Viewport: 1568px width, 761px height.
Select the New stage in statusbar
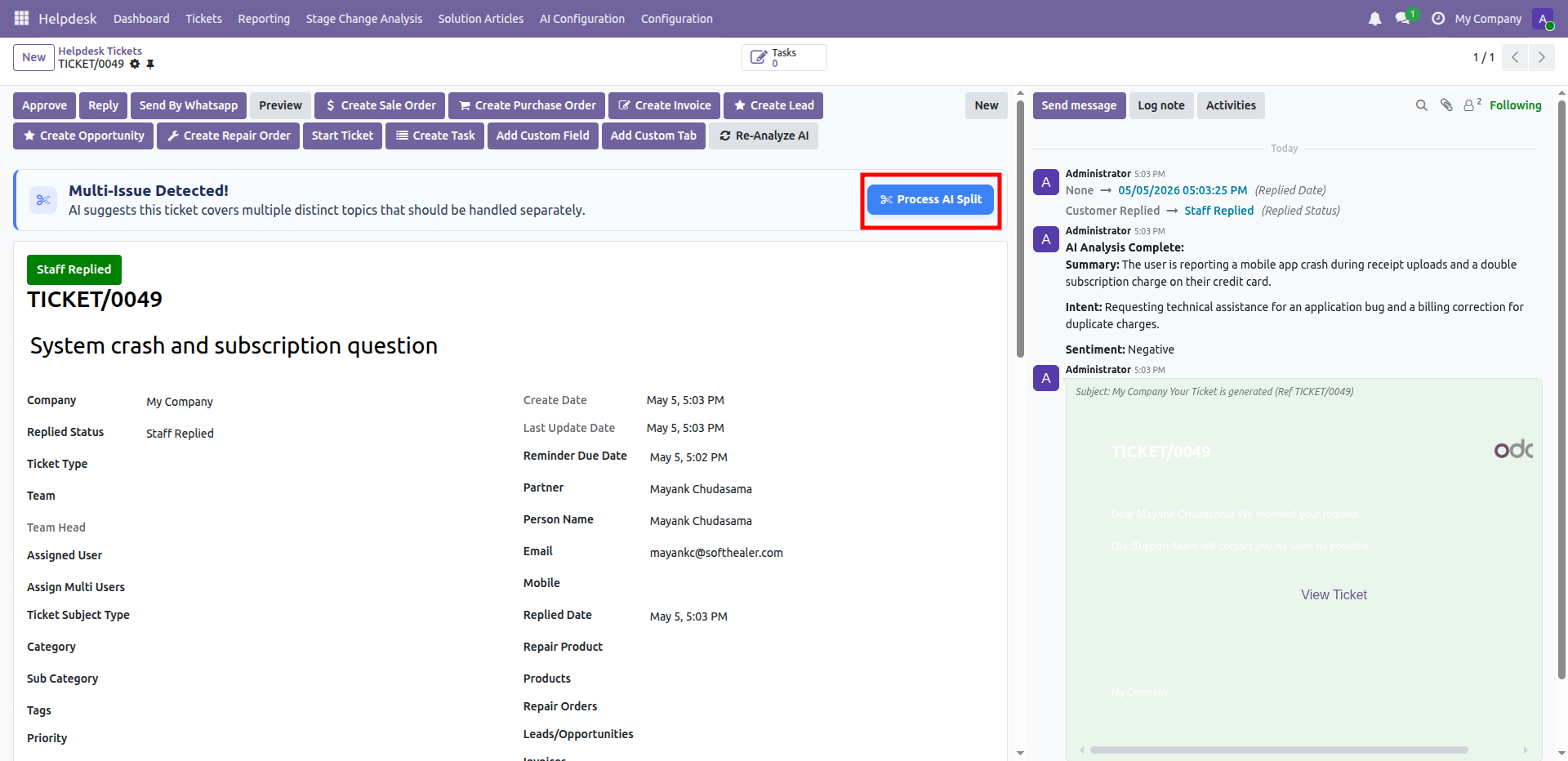click(x=987, y=105)
